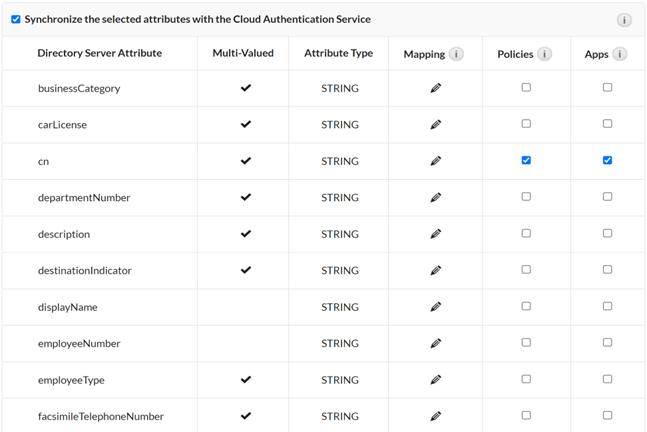Enable Apps for the description attribute

(x=607, y=233)
